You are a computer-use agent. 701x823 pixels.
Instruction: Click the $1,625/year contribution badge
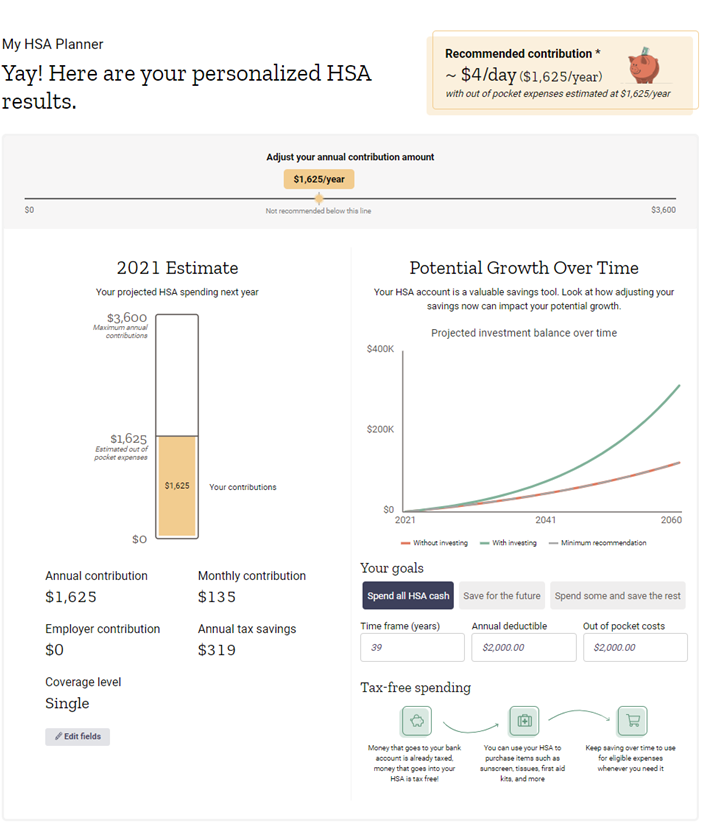pyautogui.click(x=319, y=179)
